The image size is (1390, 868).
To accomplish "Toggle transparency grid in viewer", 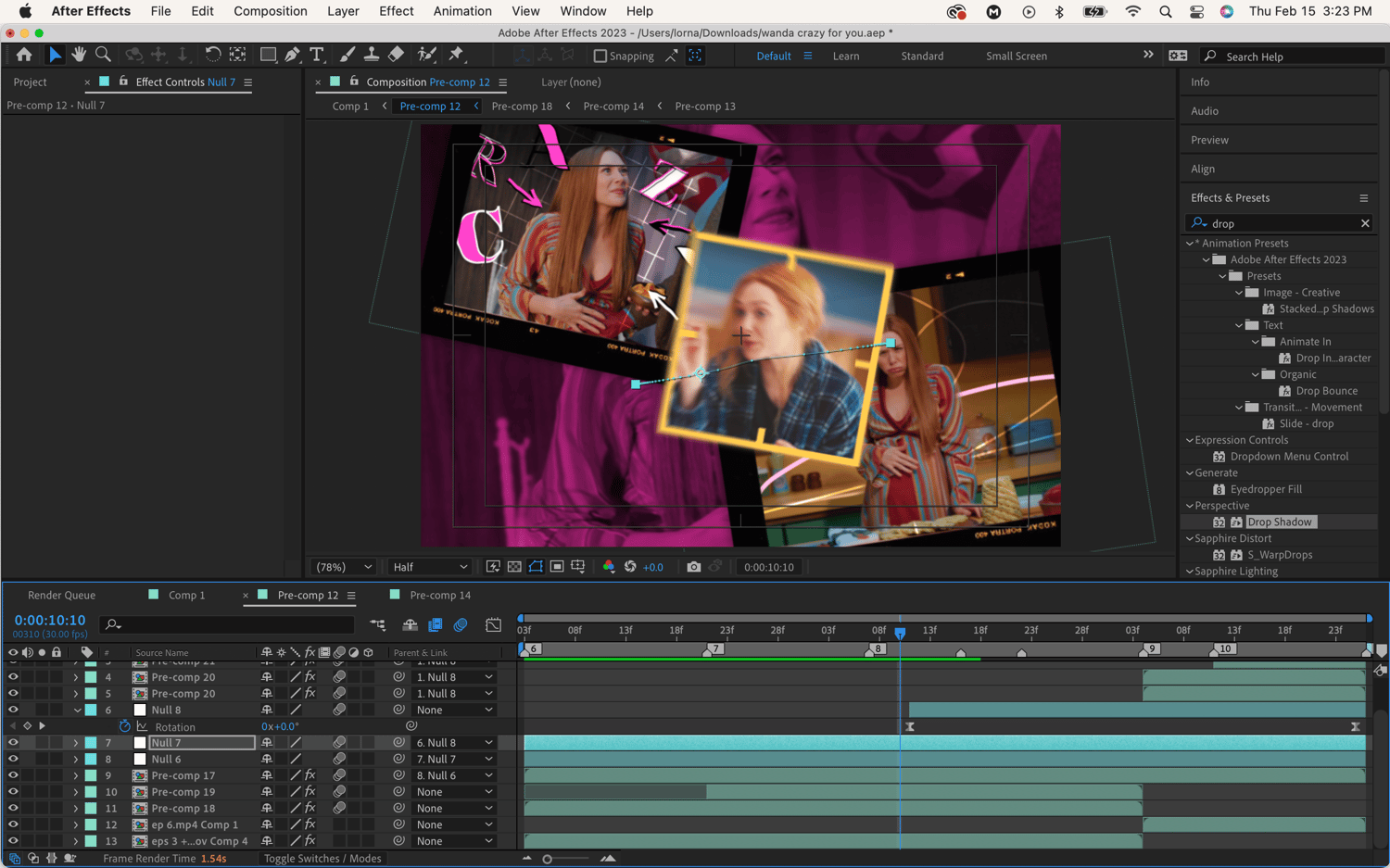I will coord(514,567).
